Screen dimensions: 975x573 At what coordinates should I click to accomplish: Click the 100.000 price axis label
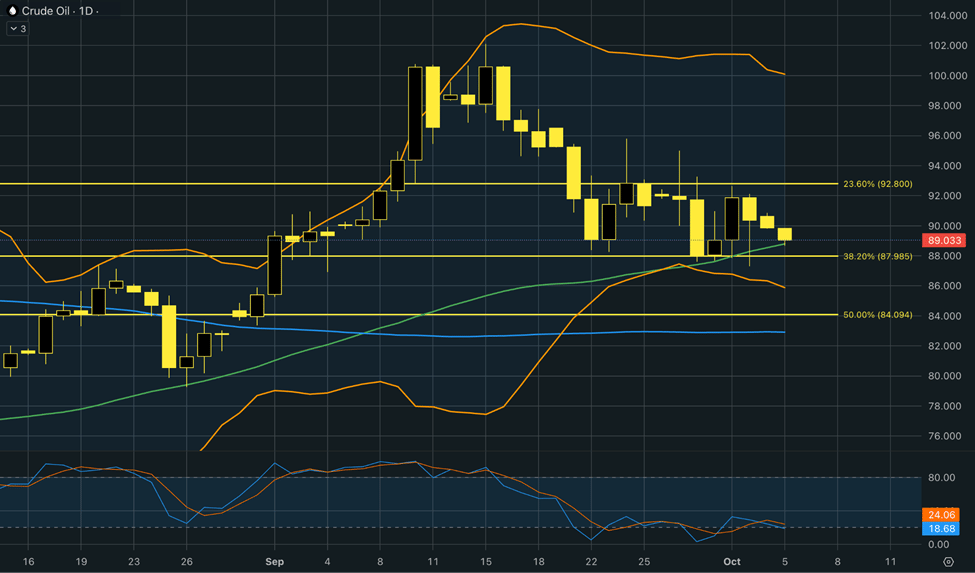click(948, 76)
